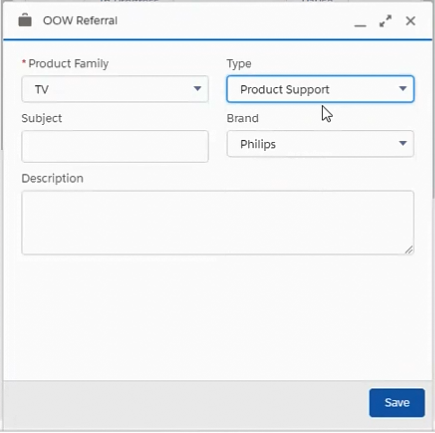Screen dimensions: 435x433
Task: Click the Subject field label
Action: coord(42,118)
